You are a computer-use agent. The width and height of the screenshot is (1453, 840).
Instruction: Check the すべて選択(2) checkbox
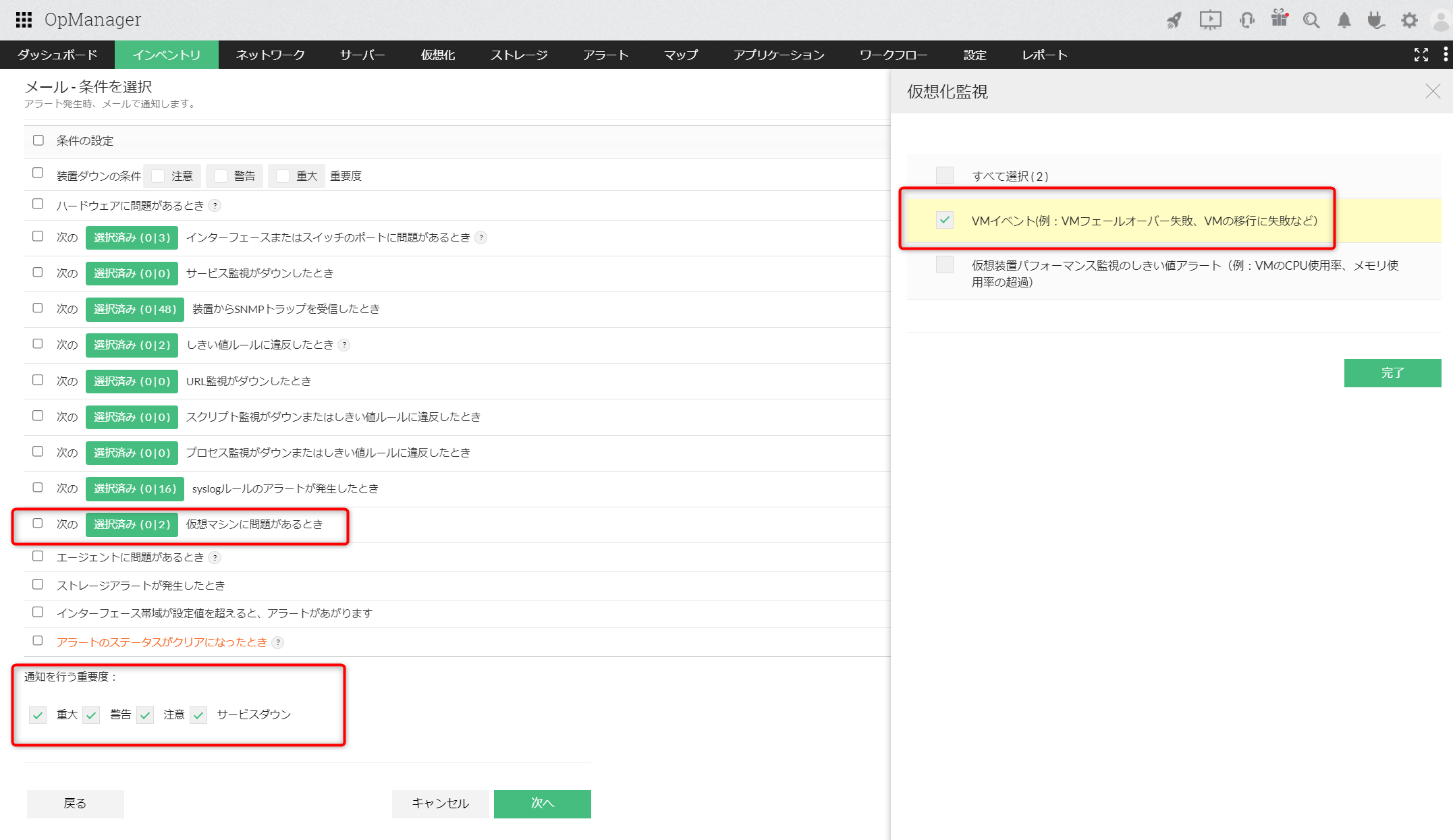click(944, 175)
